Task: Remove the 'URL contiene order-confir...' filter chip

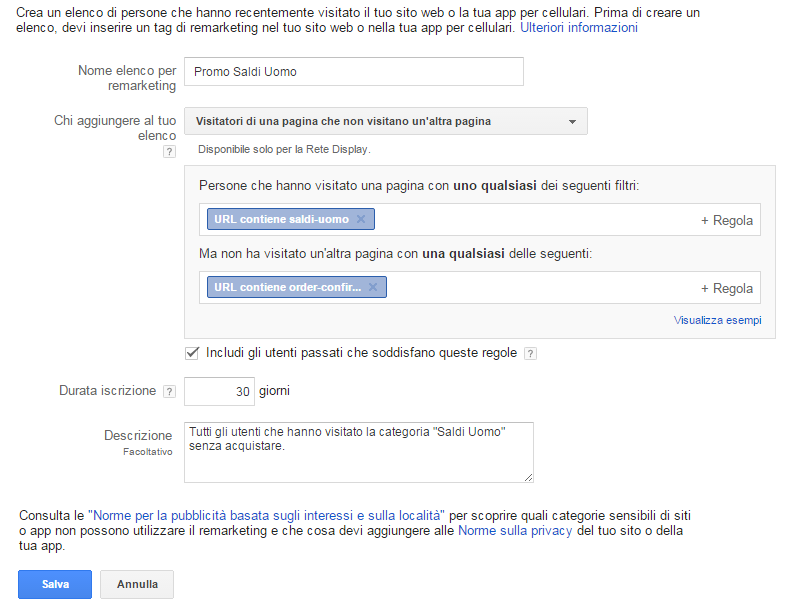Action: 373,288
